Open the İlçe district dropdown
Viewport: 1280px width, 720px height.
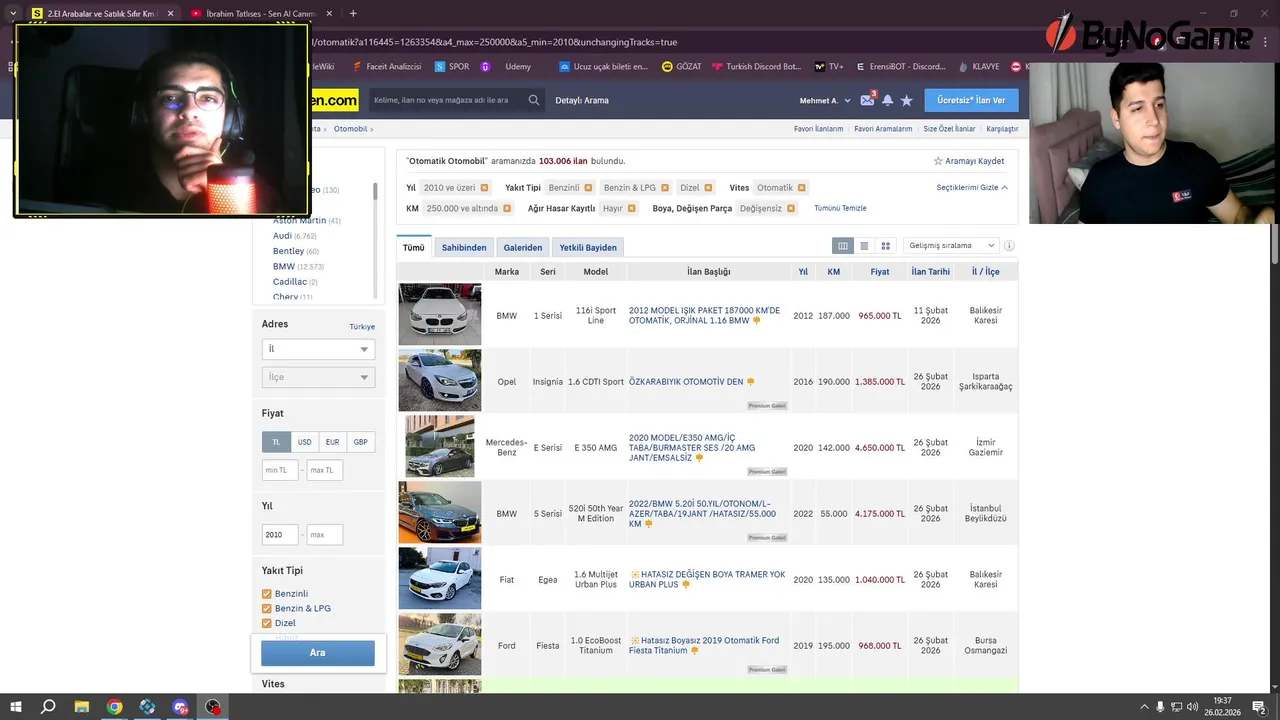click(x=318, y=377)
